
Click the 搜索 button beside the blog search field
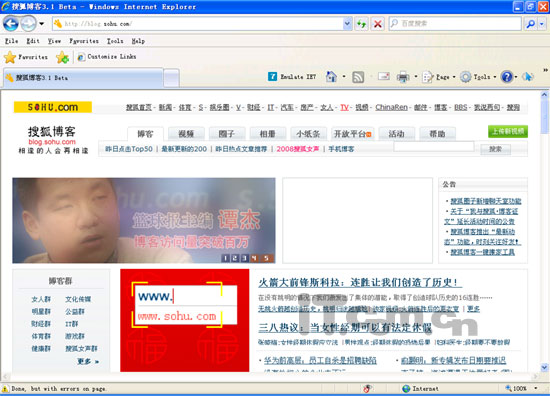(x=495, y=149)
